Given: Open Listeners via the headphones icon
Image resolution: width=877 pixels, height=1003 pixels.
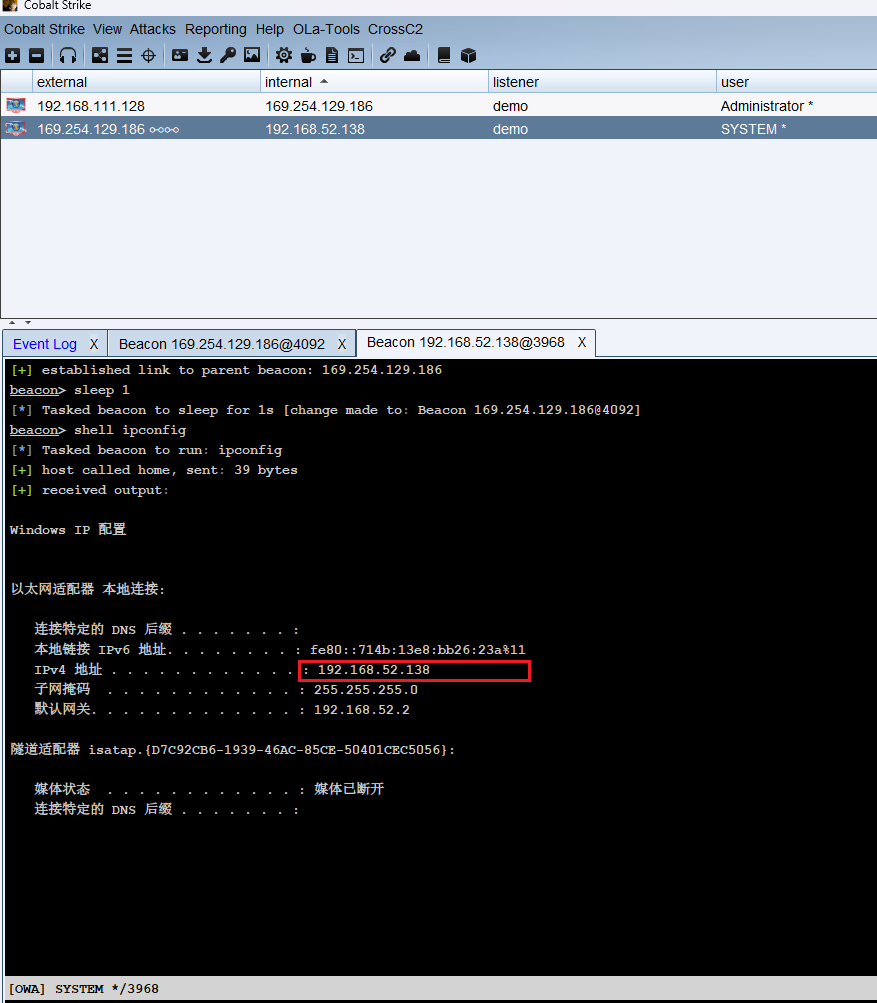Looking at the screenshot, I should (x=68, y=56).
